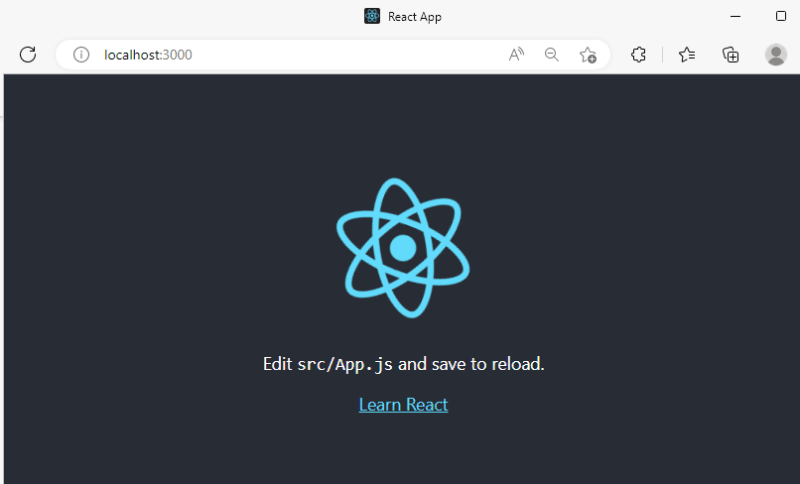Open the user profile avatar
The image size is (800, 484).
pos(776,55)
